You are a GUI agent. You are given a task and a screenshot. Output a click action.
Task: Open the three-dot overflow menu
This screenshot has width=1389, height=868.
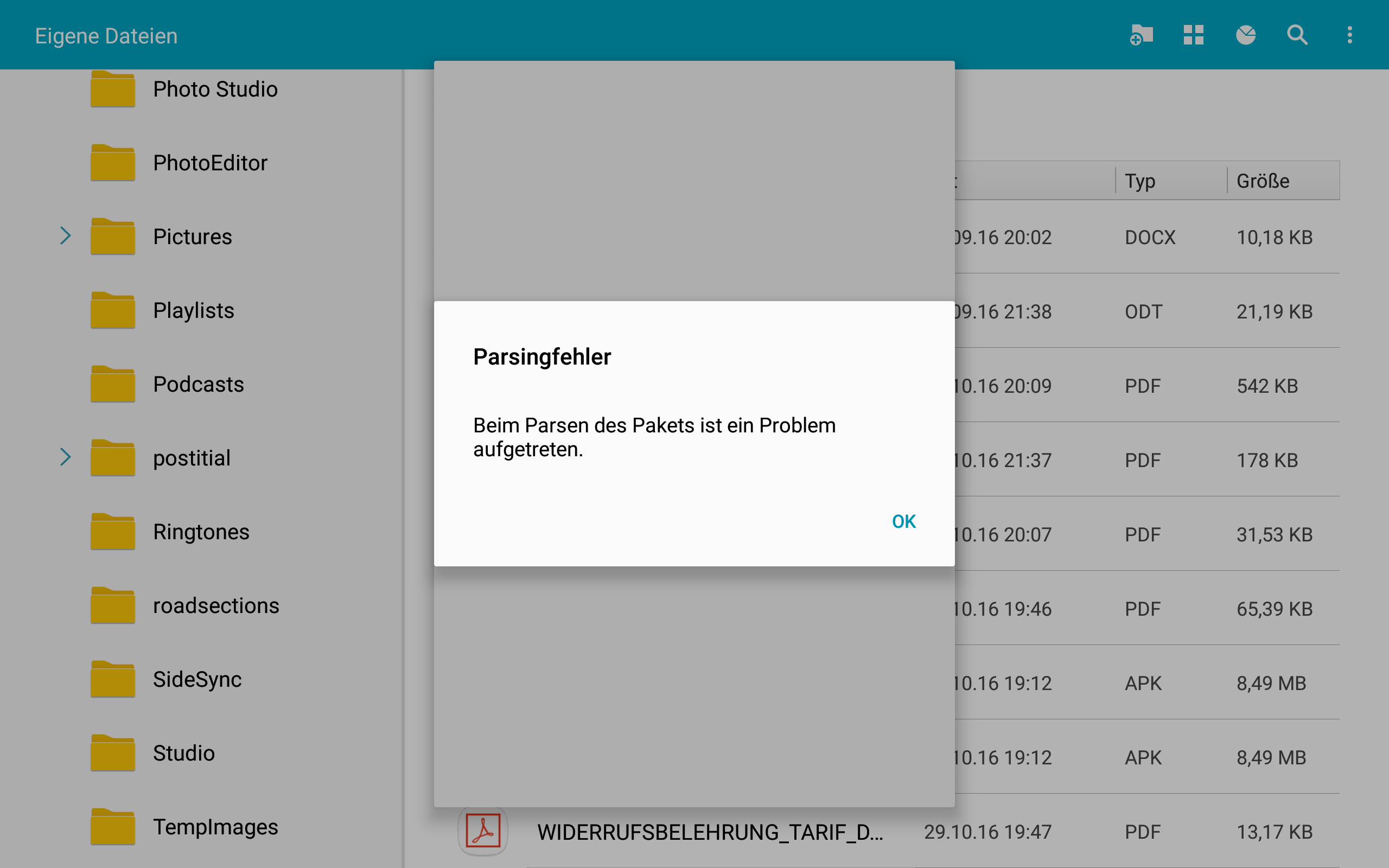tap(1349, 35)
